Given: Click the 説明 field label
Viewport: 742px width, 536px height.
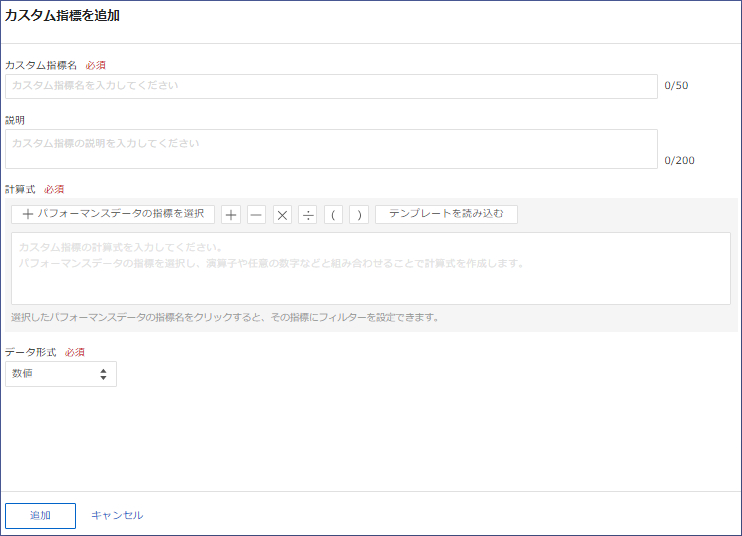Looking at the screenshot, I should [15, 120].
